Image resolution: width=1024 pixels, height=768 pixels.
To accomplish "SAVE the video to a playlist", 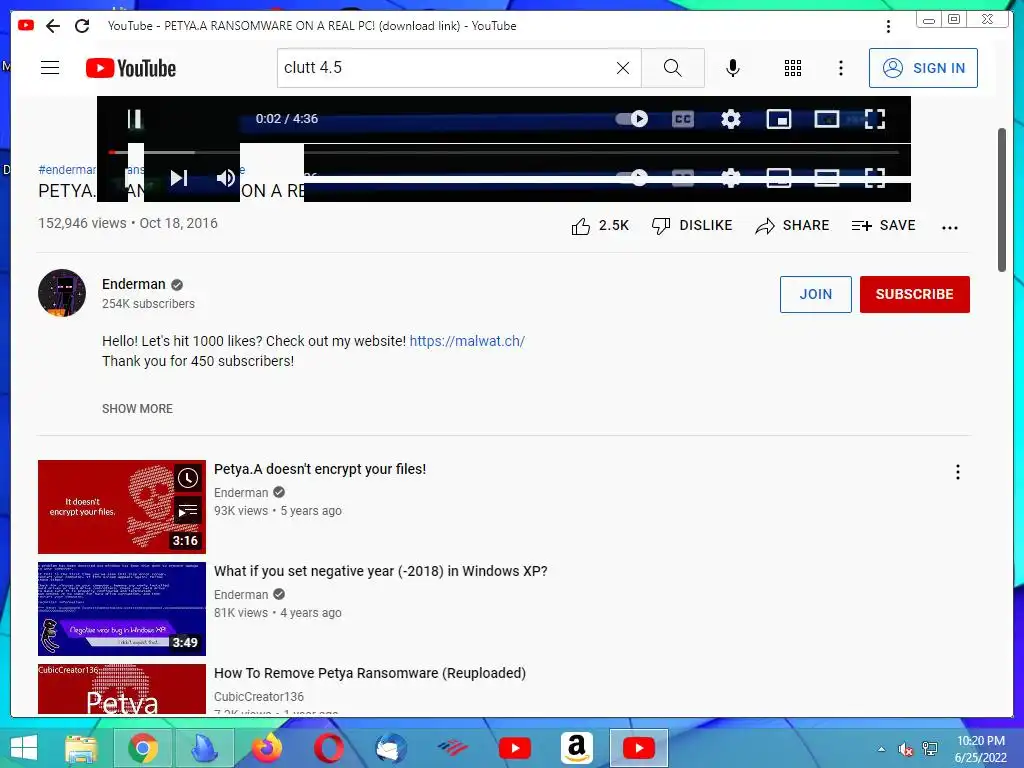I will [x=884, y=226].
